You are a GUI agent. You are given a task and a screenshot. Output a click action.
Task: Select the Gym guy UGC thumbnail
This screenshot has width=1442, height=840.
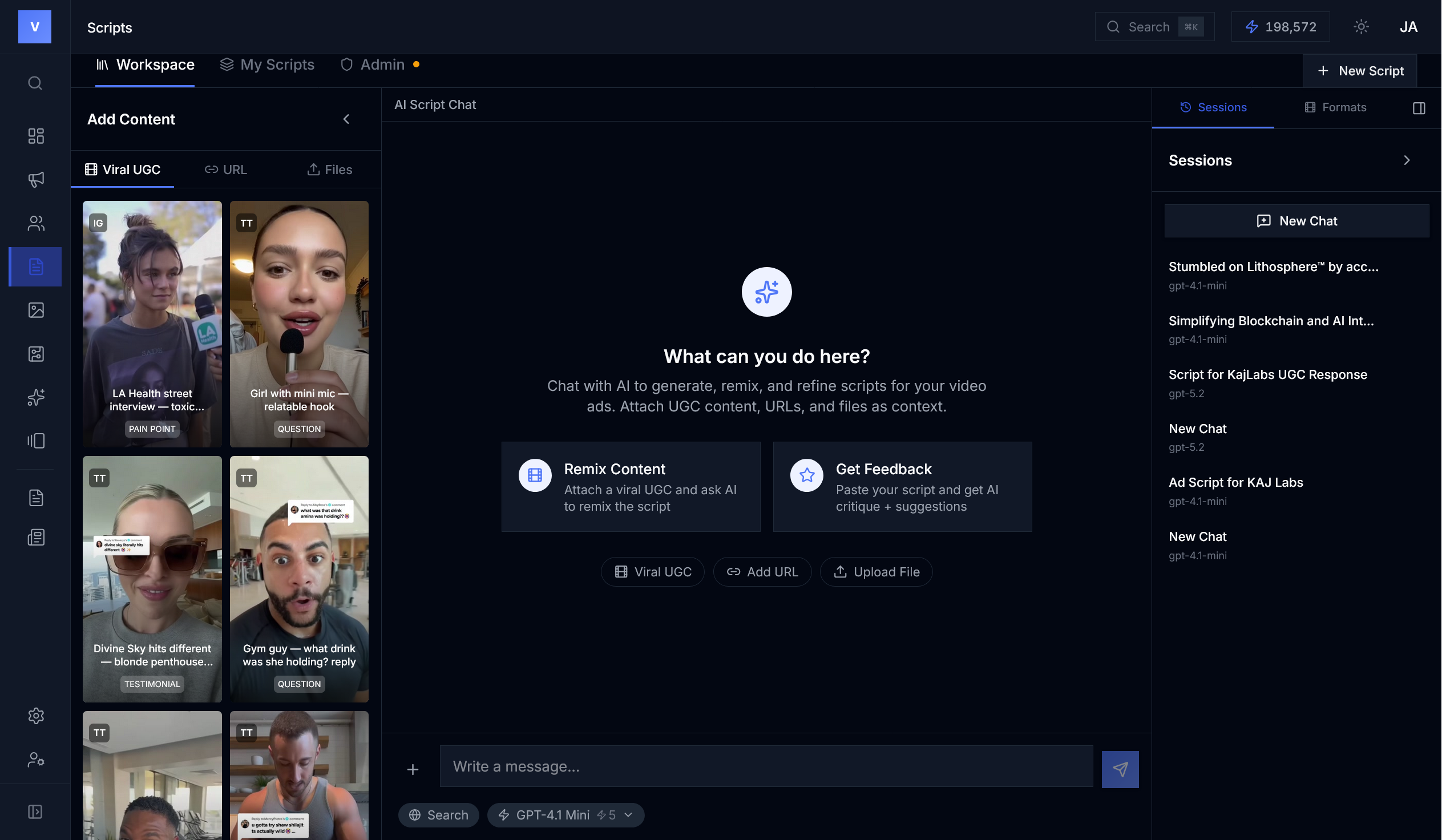pos(299,579)
